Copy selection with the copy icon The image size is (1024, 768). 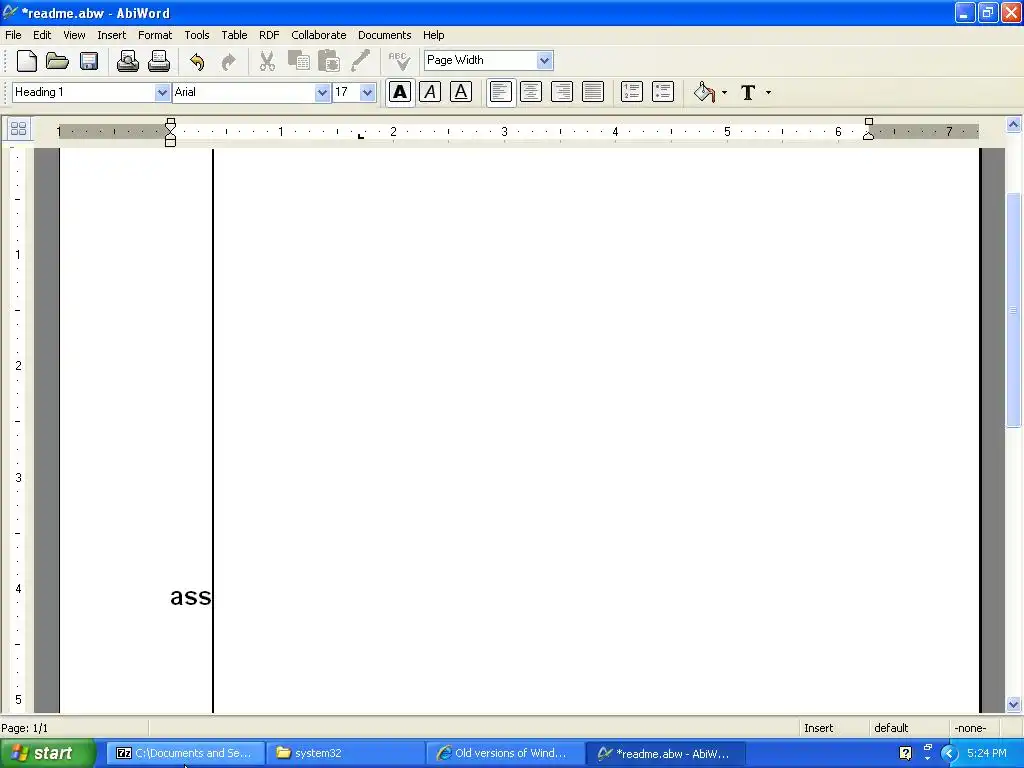pyautogui.click(x=298, y=61)
